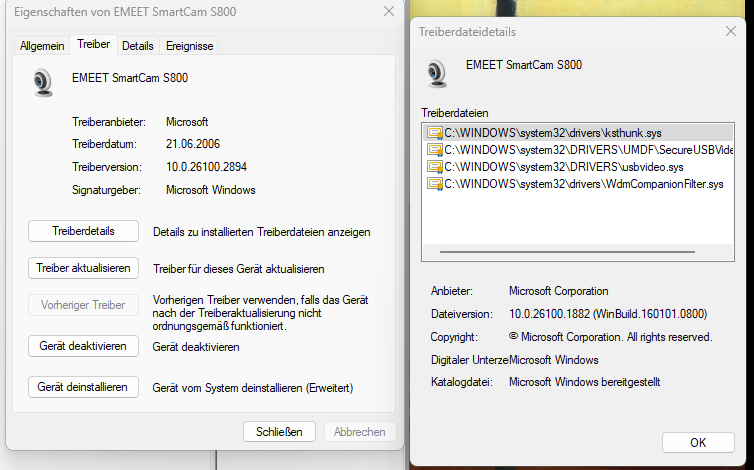
Task: Click webcam icon in Eigenschaften window
Action: 43,83
